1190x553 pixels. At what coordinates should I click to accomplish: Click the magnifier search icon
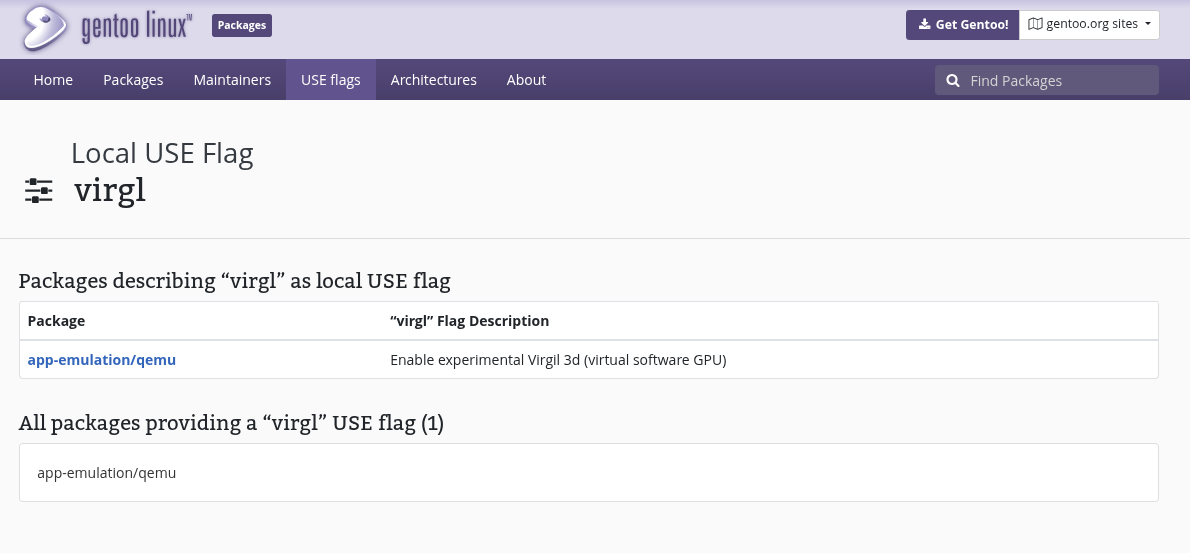pyautogui.click(x=953, y=80)
